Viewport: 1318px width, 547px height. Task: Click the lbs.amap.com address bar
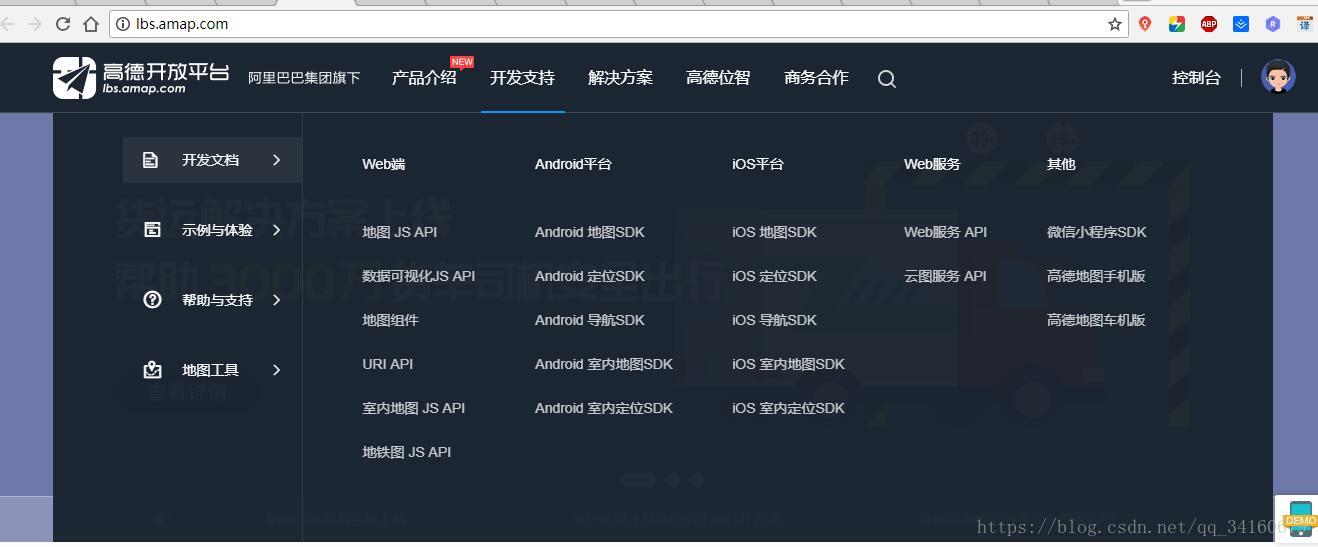tap(618, 23)
